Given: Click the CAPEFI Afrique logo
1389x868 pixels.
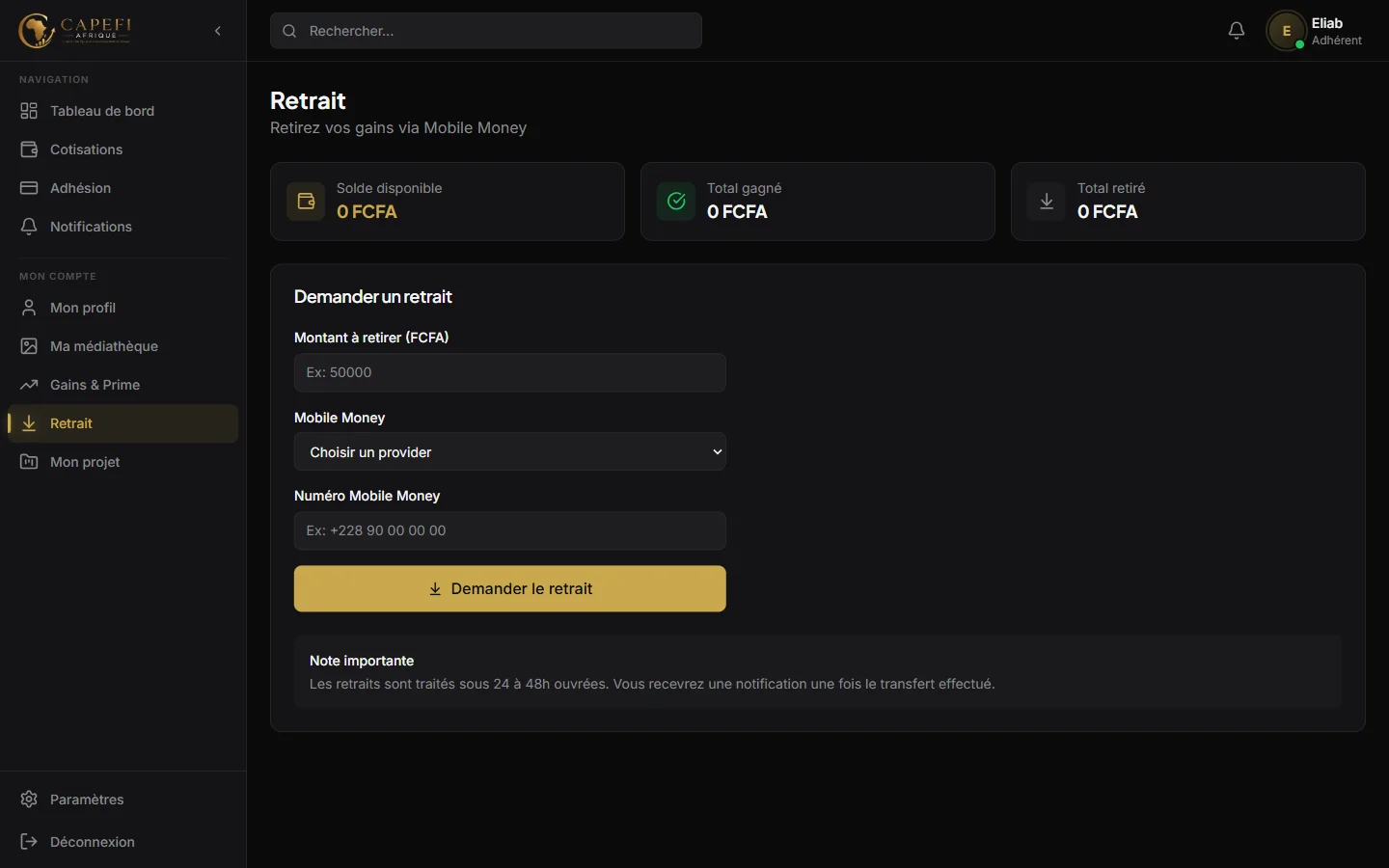Looking at the screenshot, I should pos(75,31).
